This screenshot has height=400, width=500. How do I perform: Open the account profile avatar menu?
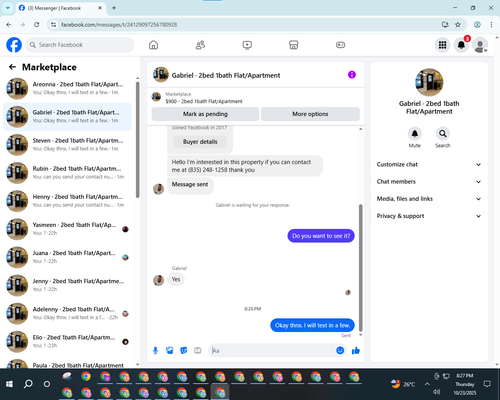click(480, 45)
